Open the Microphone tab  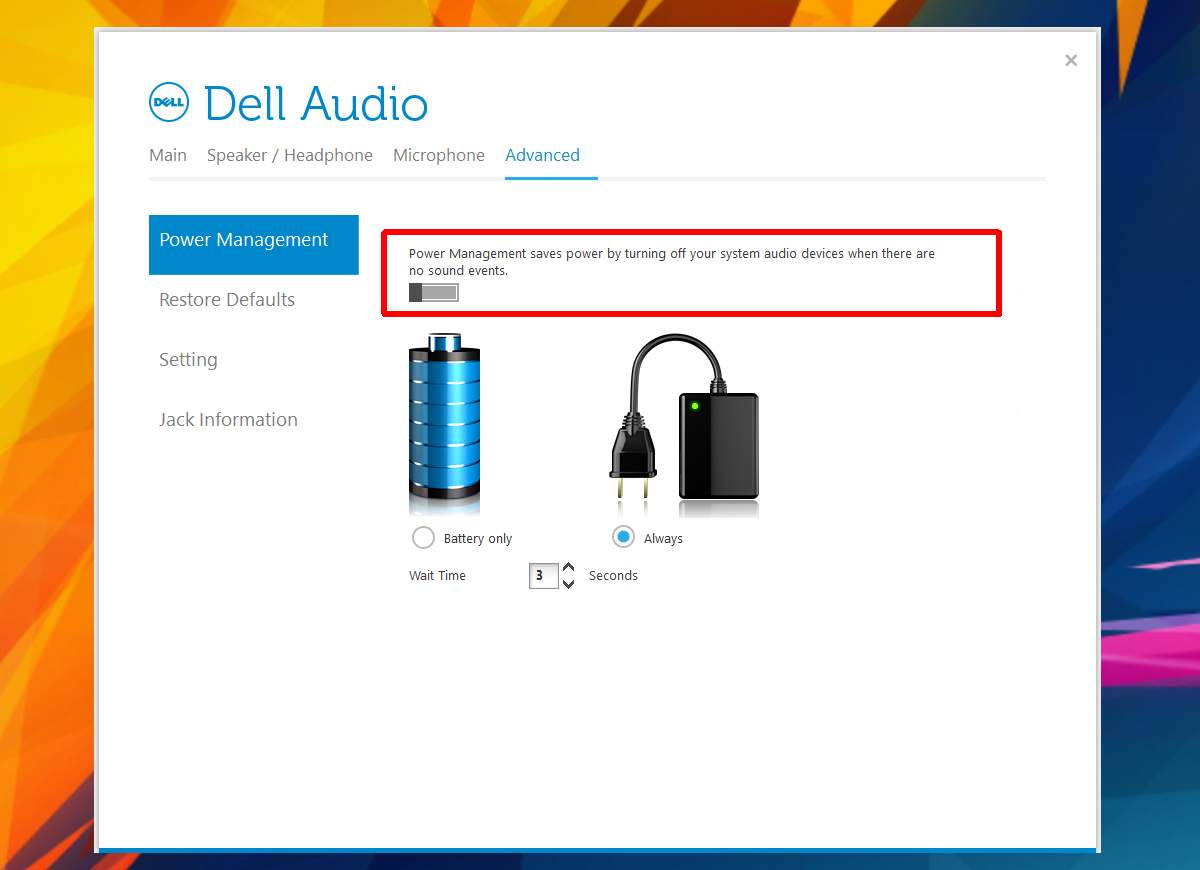click(x=439, y=155)
